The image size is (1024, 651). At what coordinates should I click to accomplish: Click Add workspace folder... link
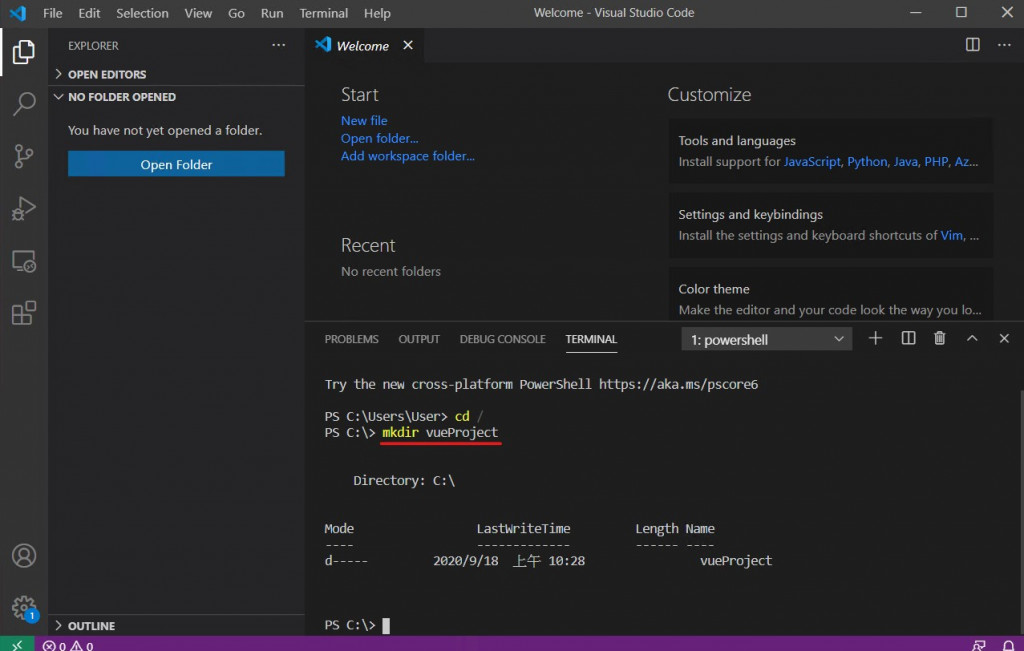[408, 155]
